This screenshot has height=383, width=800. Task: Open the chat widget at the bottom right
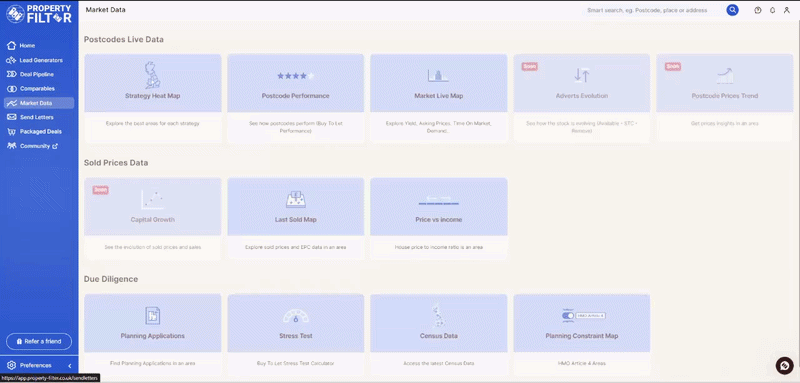(x=784, y=365)
